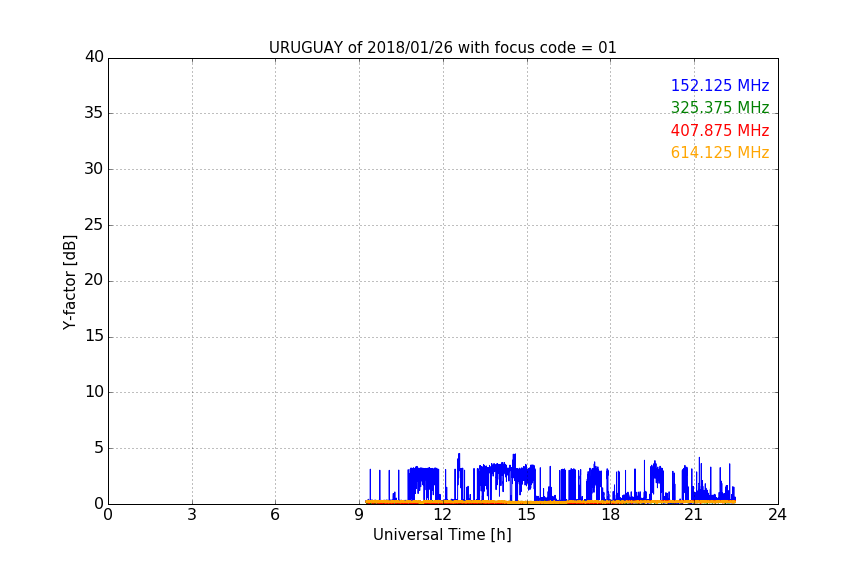Click the x-axis tick label 3

[192, 515]
